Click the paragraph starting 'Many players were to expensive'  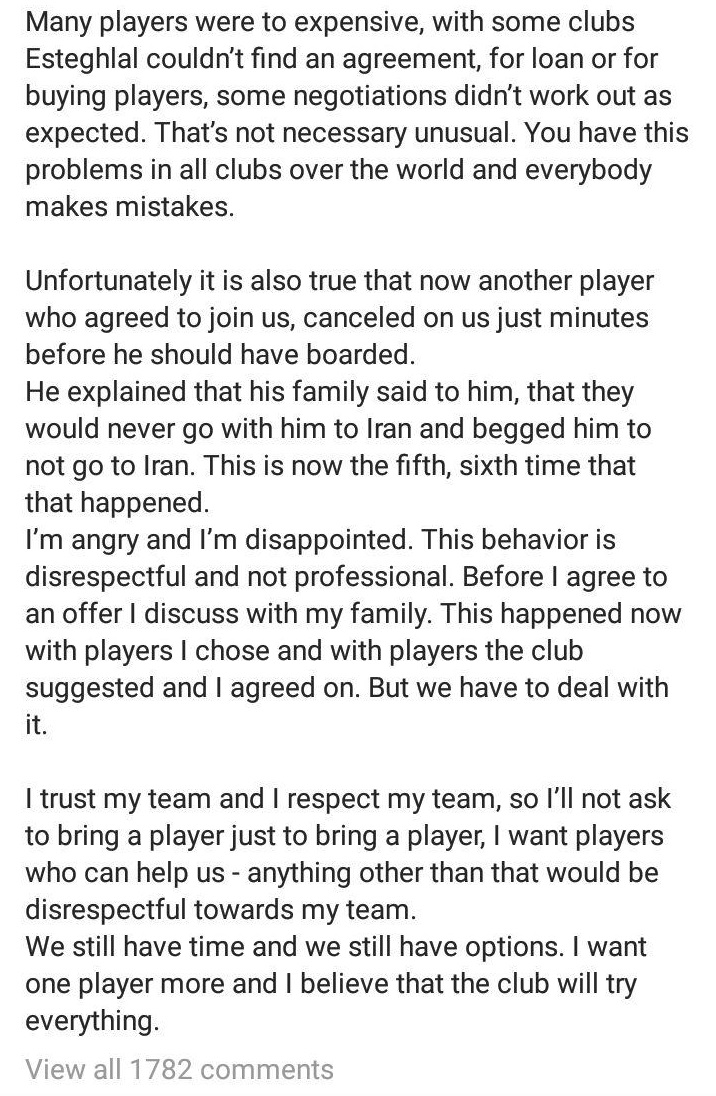357,114
